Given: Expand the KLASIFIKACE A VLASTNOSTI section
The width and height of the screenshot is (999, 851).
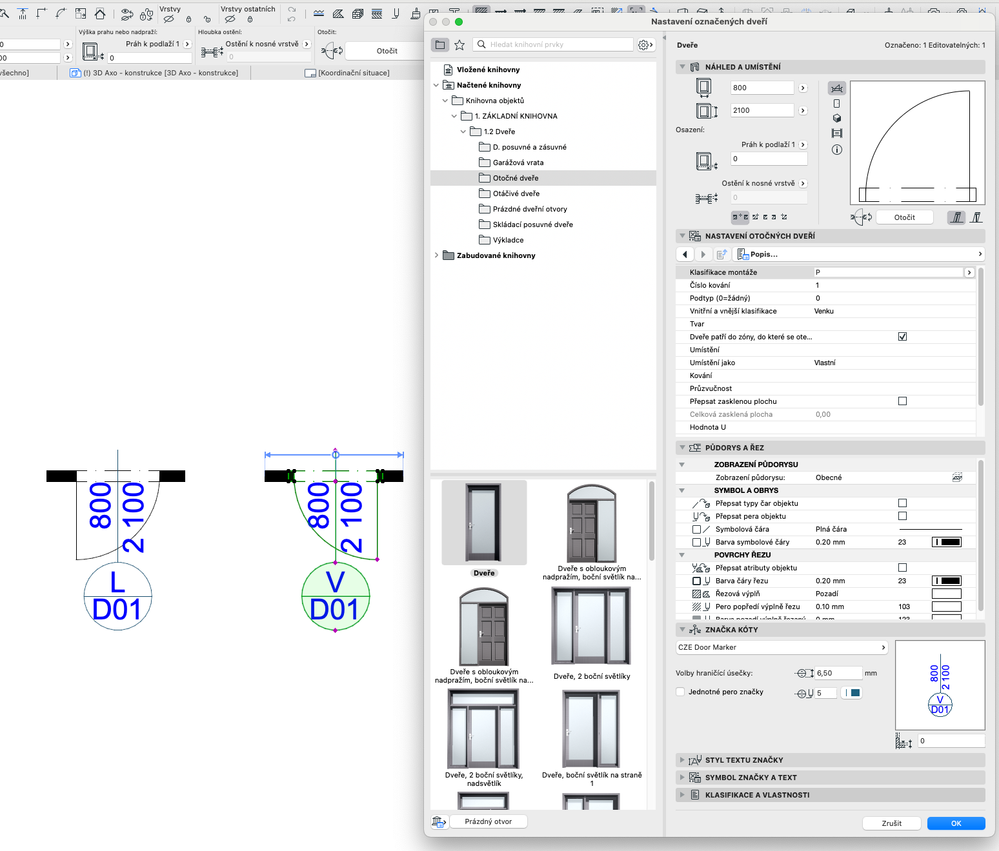Looking at the screenshot, I should click(682, 795).
